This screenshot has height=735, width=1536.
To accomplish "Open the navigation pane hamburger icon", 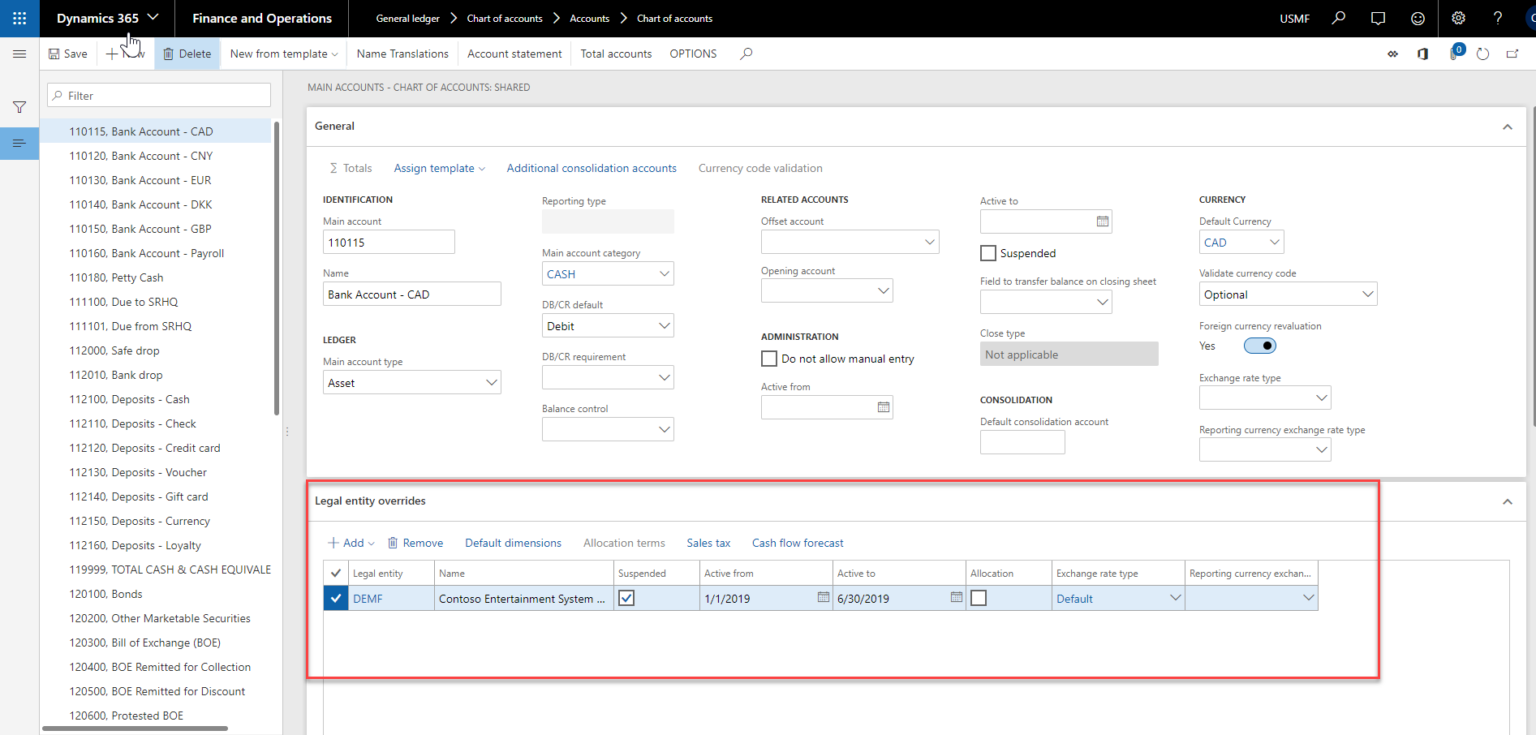I will tap(18, 54).
